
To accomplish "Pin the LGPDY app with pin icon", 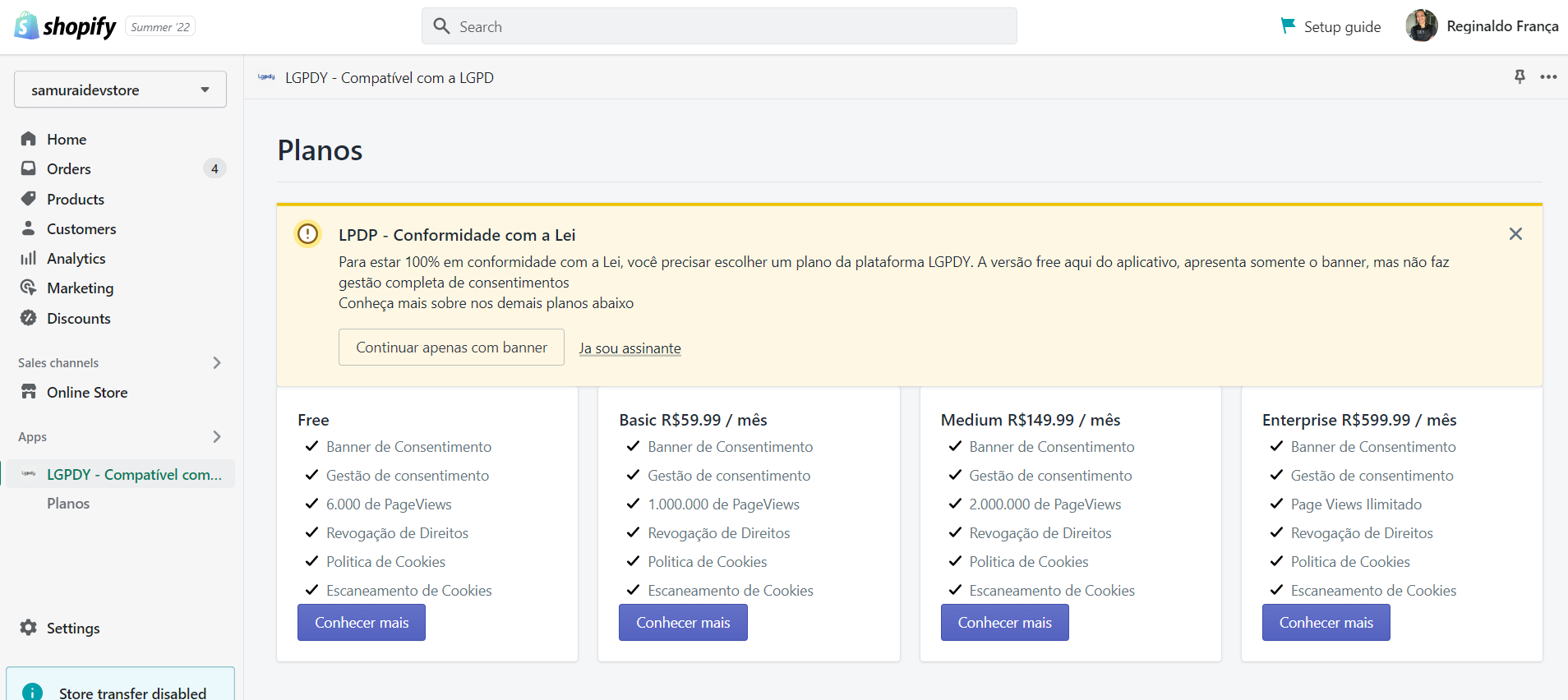I will tap(1520, 76).
